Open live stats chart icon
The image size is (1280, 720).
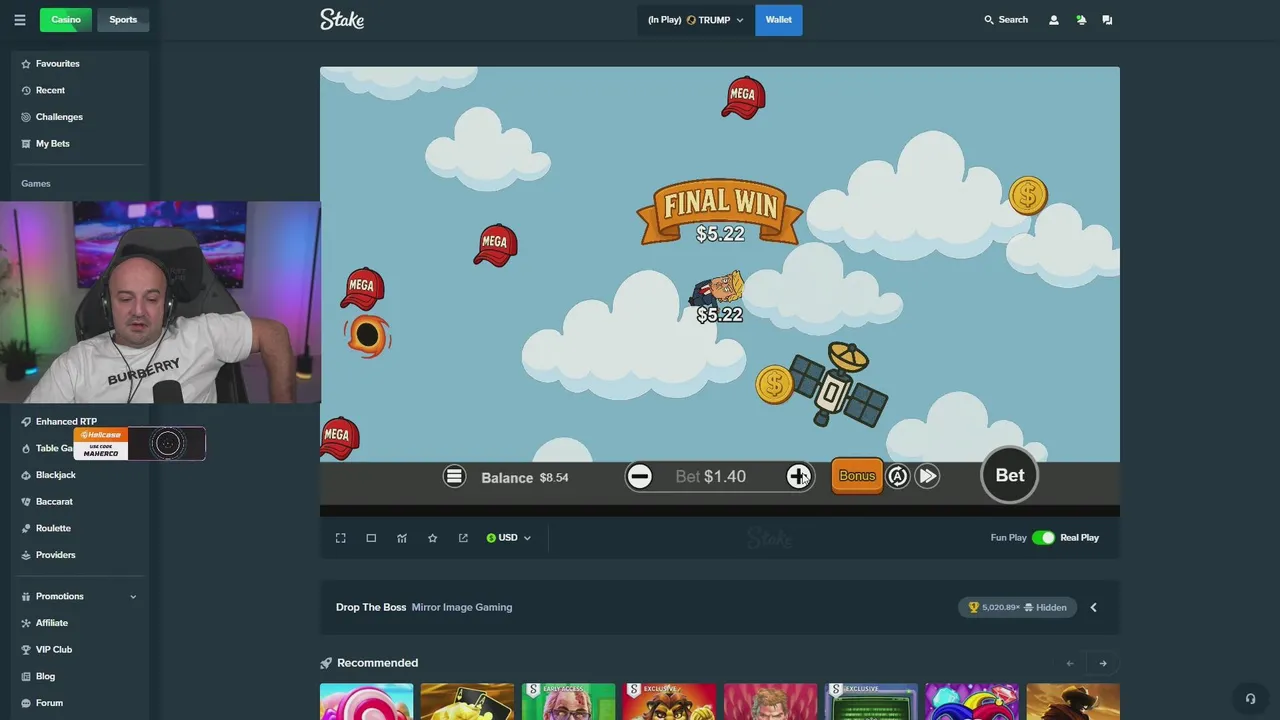tap(402, 538)
